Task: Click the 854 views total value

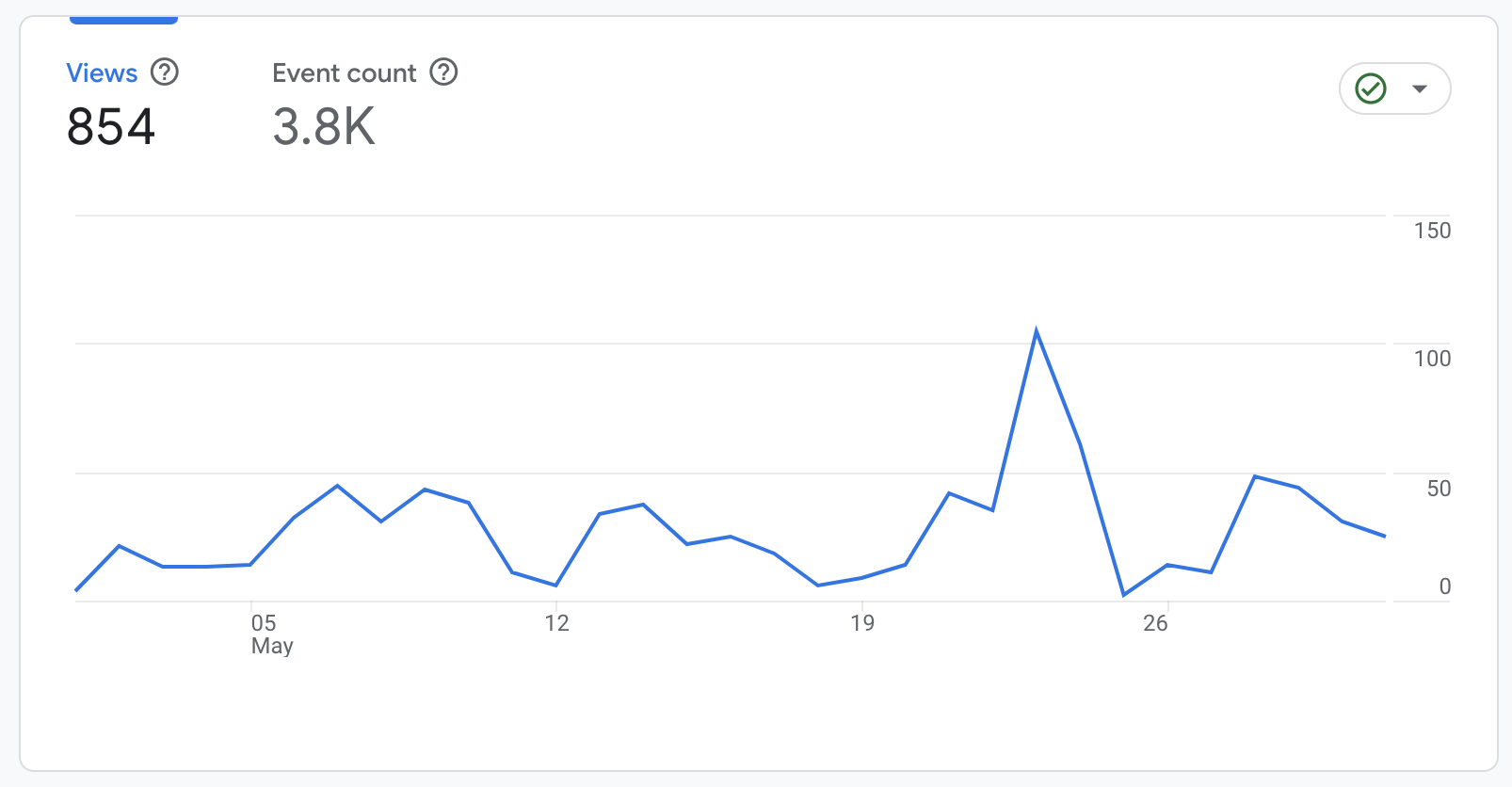Action: pyautogui.click(x=111, y=127)
